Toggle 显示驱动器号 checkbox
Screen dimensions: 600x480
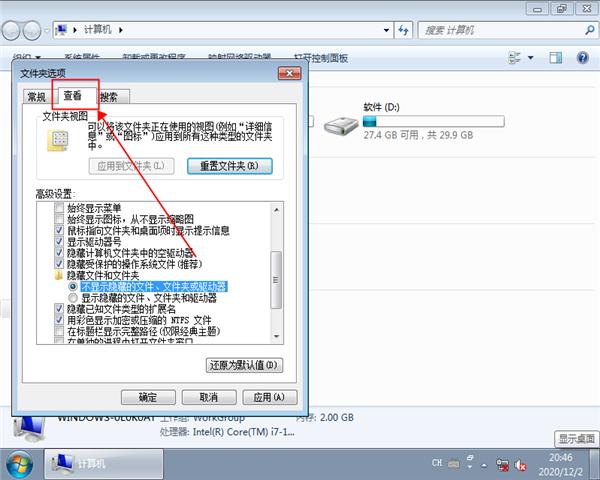pos(59,242)
